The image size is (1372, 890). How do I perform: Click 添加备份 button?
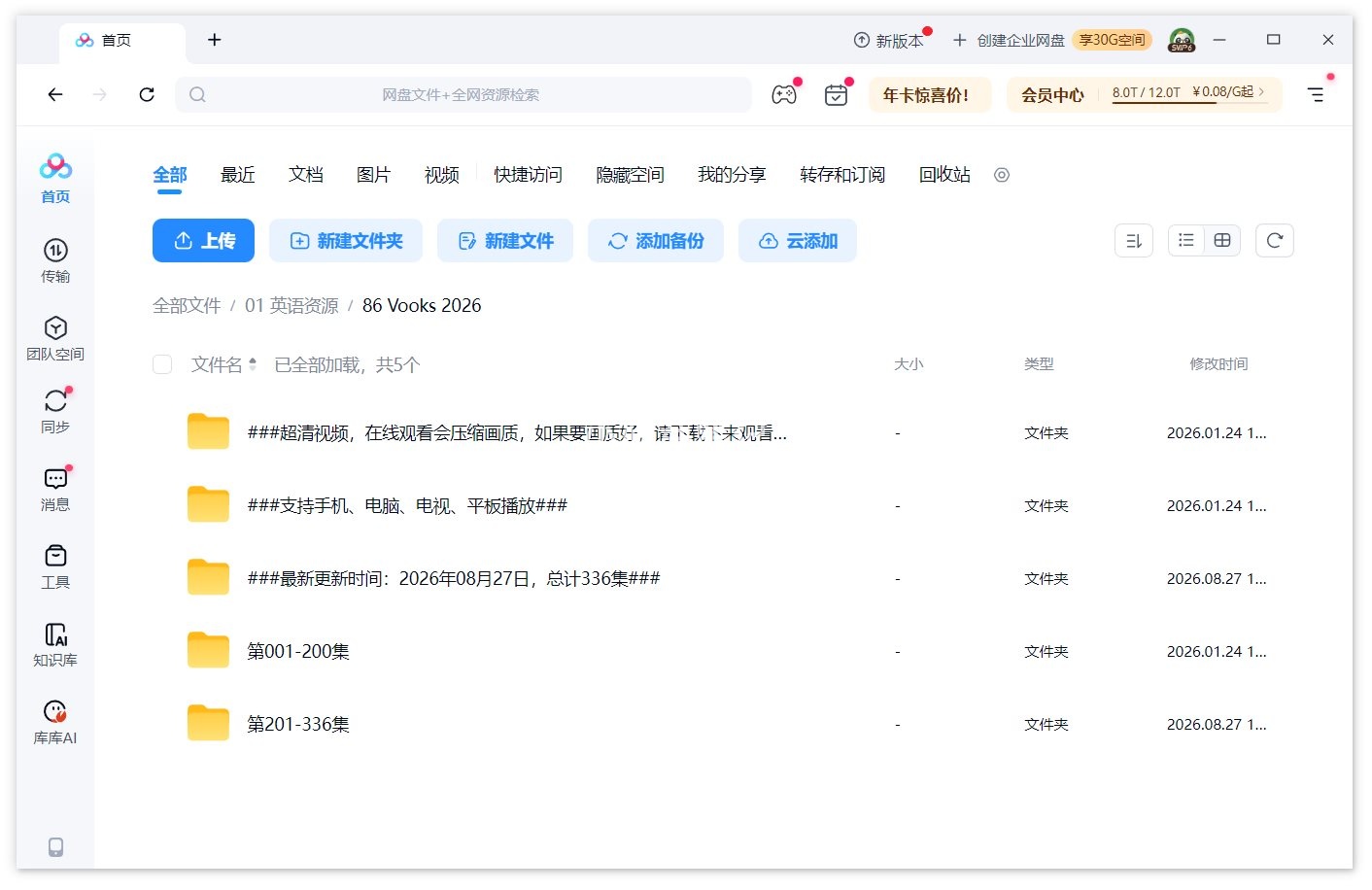656,240
